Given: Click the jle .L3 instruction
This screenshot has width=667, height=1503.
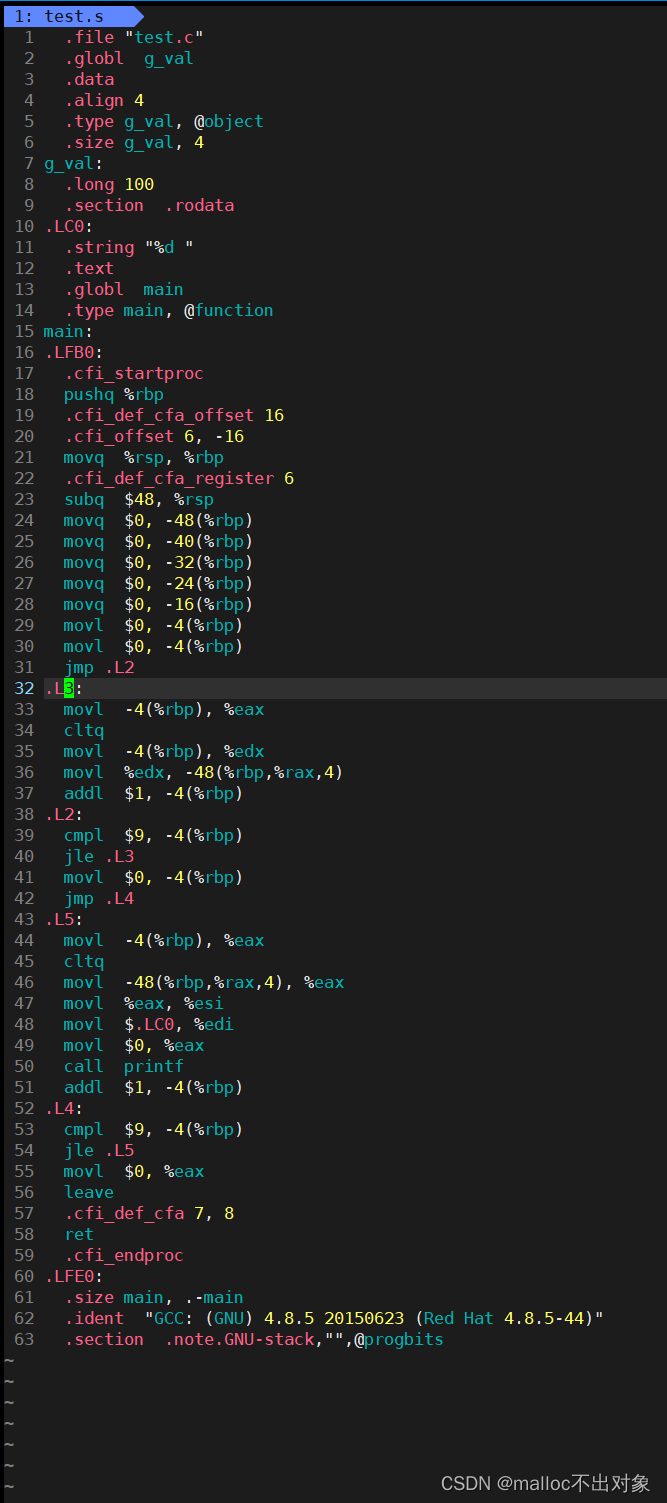Looking at the screenshot, I should (99, 856).
